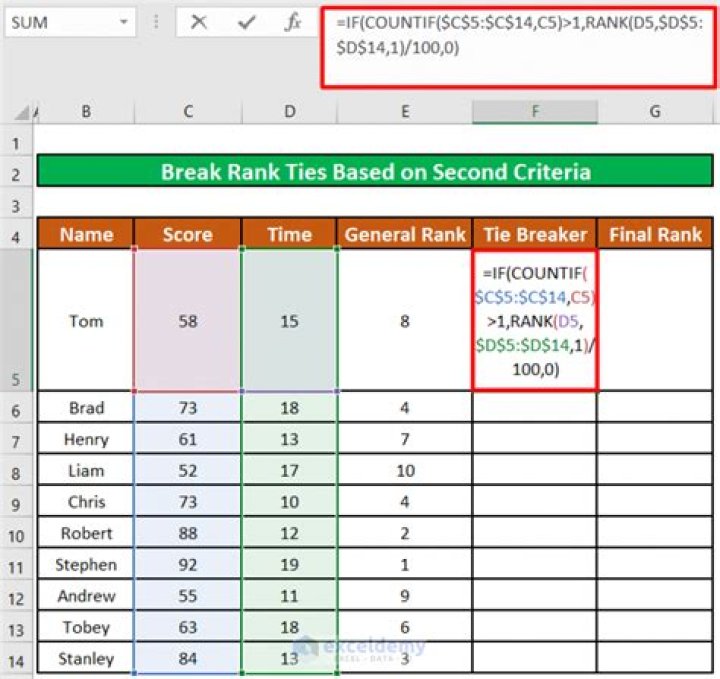
Task: Select the Time header cell
Action: [x=290, y=234]
